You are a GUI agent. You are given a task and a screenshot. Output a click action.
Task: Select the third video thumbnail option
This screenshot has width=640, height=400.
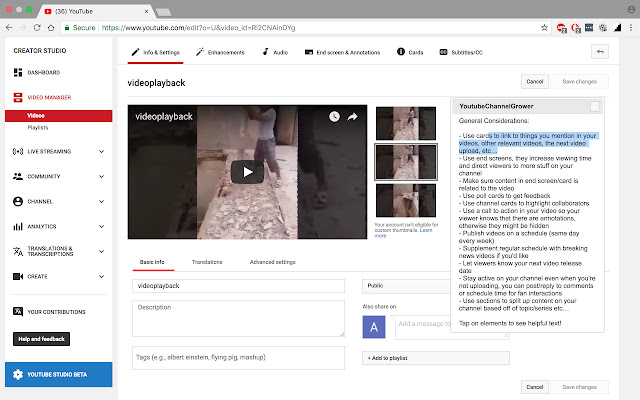click(x=406, y=200)
